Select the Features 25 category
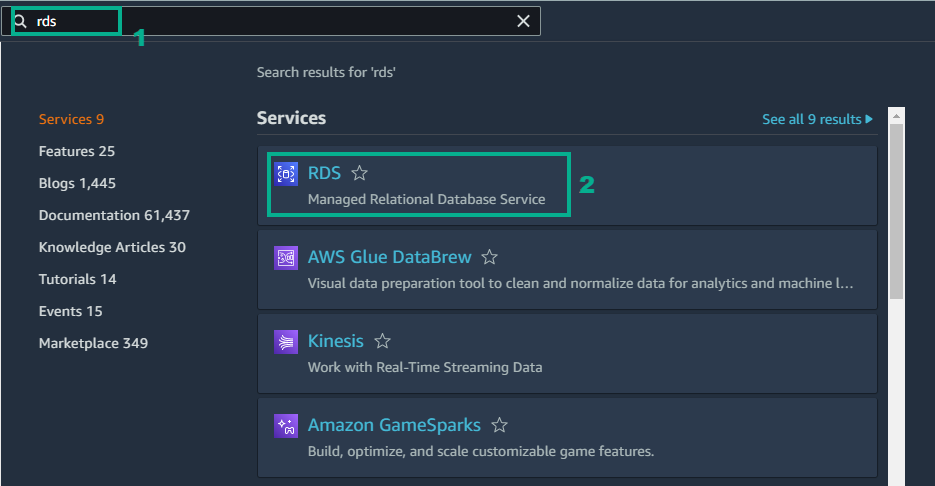Viewport: 935px width, 486px height. pos(77,151)
